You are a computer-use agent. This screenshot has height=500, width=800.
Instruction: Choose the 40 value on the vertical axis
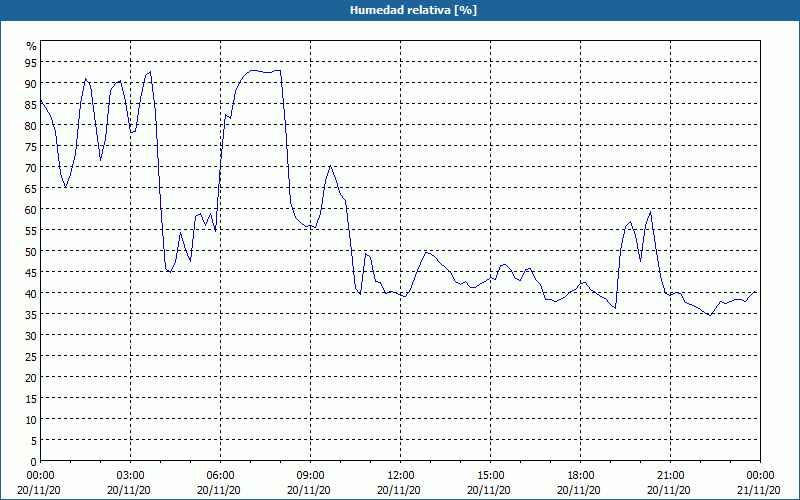pyautogui.click(x=31, y=293)
